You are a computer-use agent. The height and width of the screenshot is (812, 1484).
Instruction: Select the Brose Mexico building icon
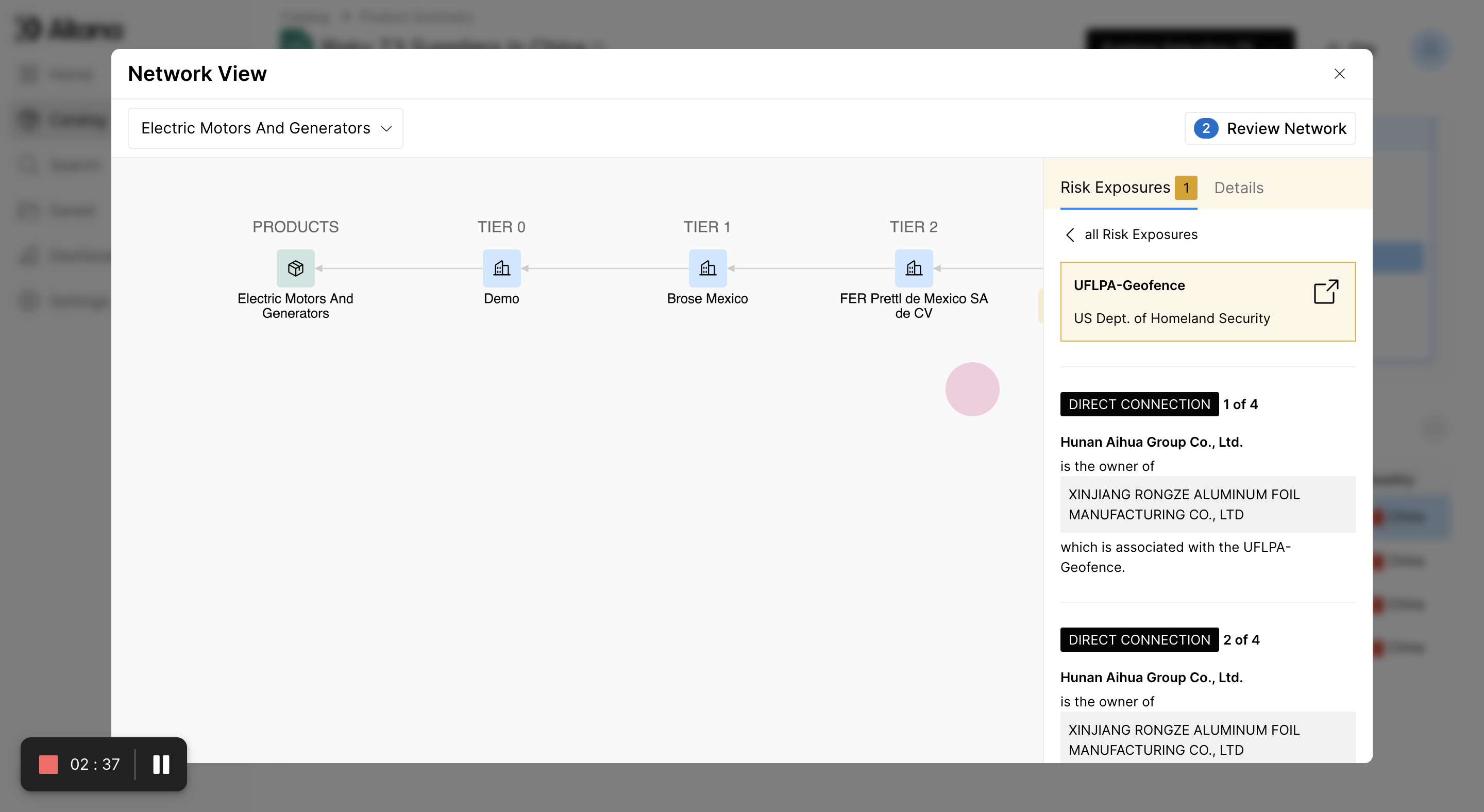707,268
